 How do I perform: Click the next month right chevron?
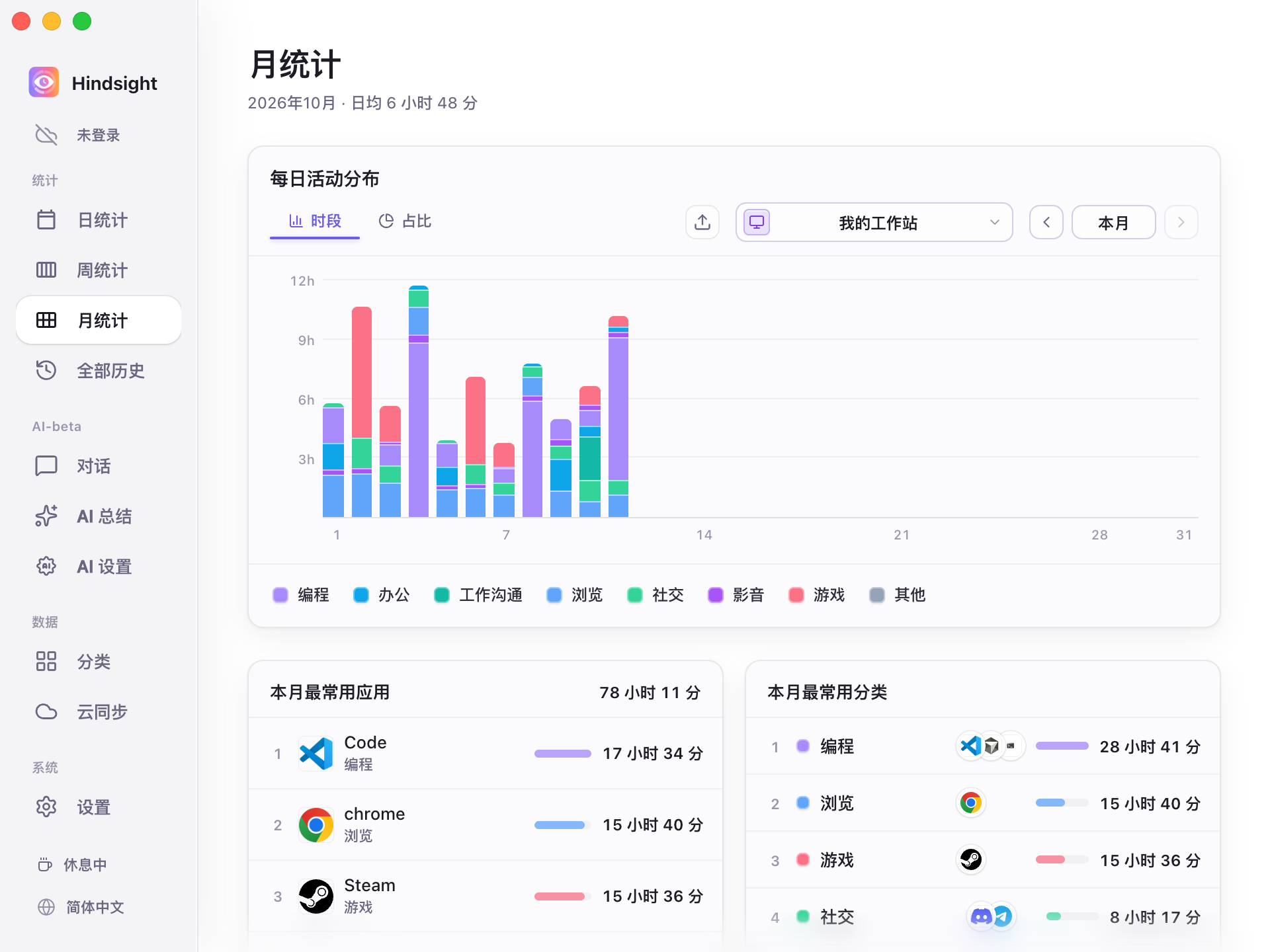(1181, 222)
